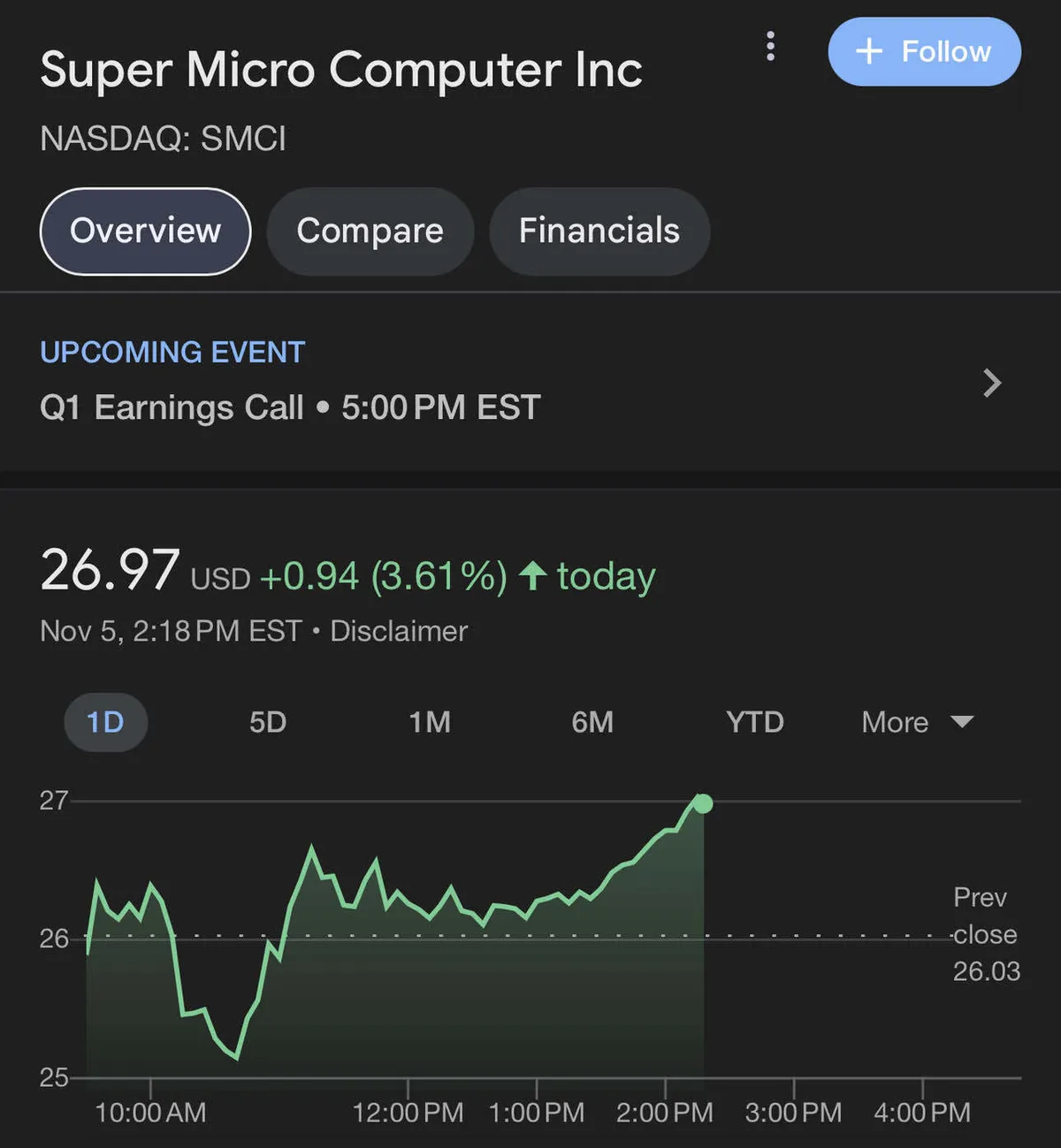Open the Financials tab
This screenshot has height=1148, width=1061.
(599, 231)
